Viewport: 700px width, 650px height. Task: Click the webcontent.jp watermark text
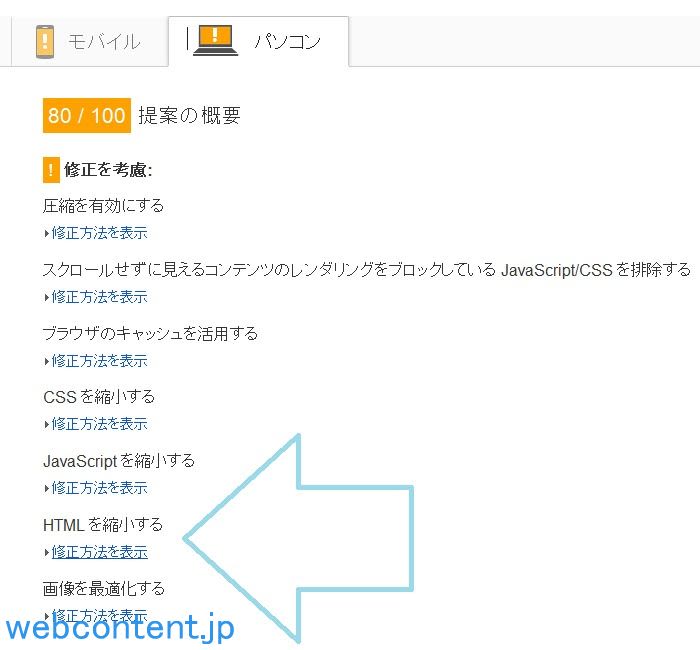click(x=119, y=629)
